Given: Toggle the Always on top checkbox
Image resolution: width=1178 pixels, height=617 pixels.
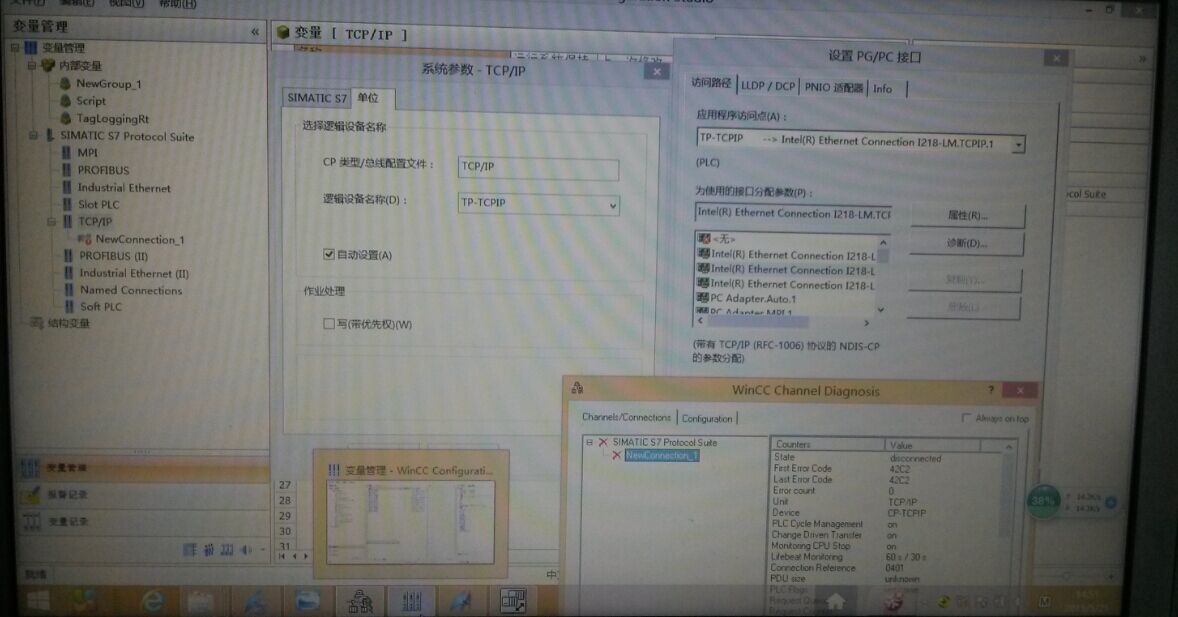Looking at the screenshot, I should tap(966, 418).
